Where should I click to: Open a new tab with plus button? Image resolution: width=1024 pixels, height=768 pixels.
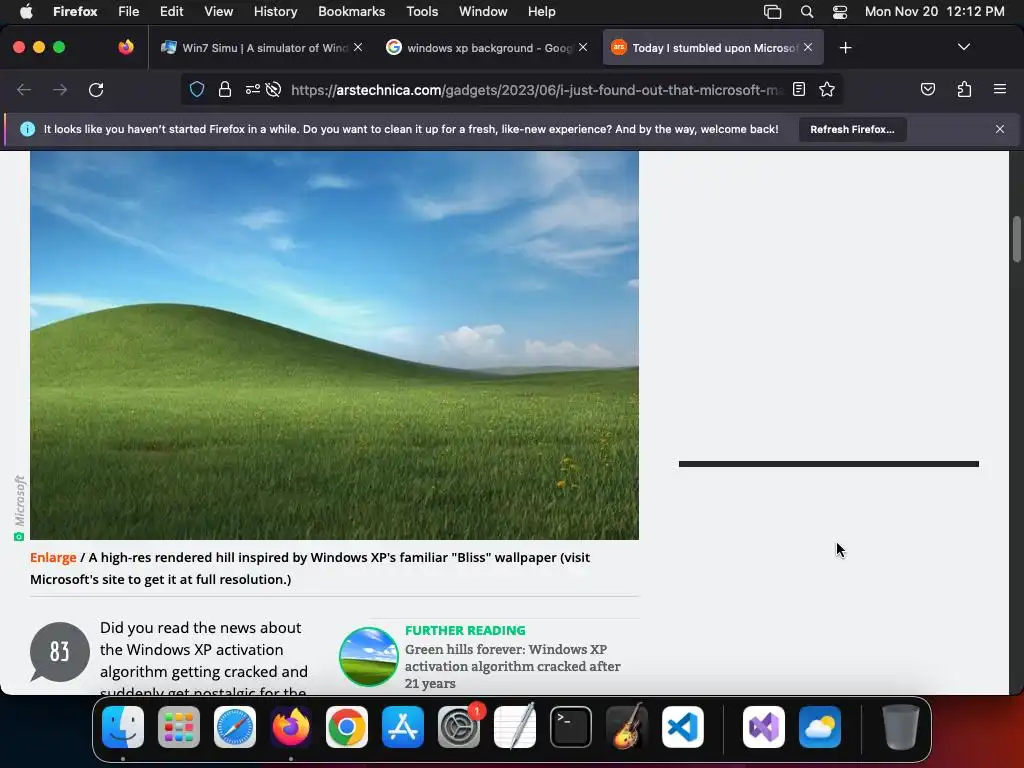(846, 48)
